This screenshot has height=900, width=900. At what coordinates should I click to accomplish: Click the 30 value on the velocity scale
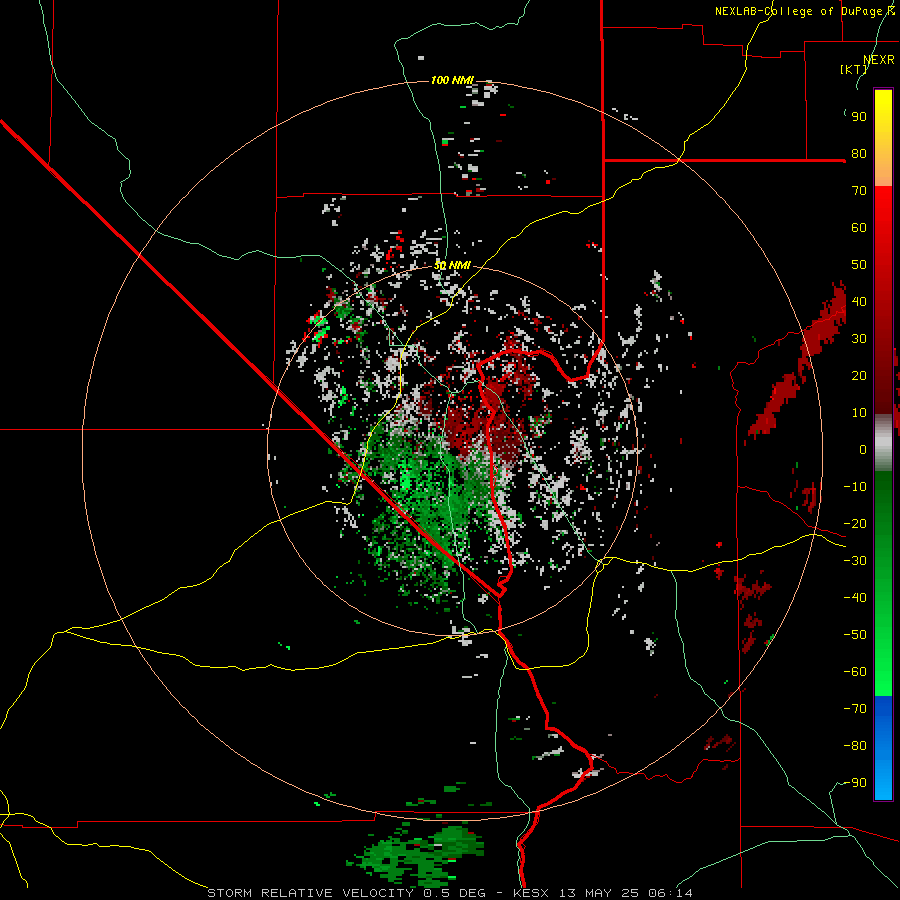pyautogui.click(x=859, y=339)
